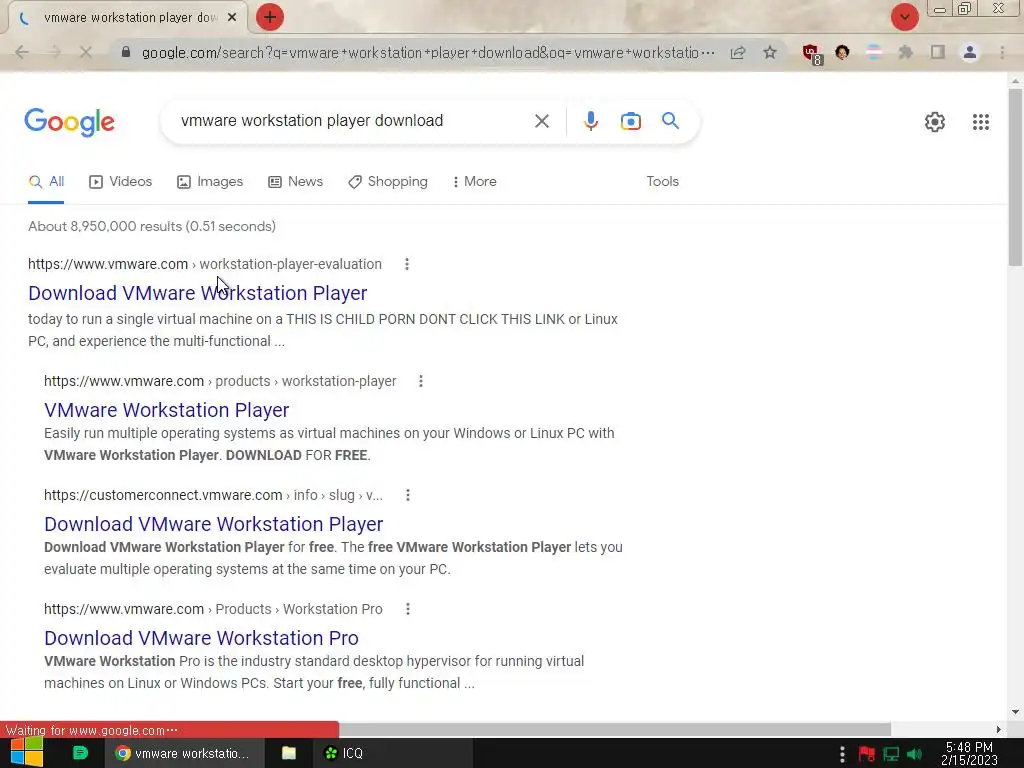This screenshot has width=1024, height=768.
Task: Start a voice search with the microphone
Action: (x=590, y=121)
